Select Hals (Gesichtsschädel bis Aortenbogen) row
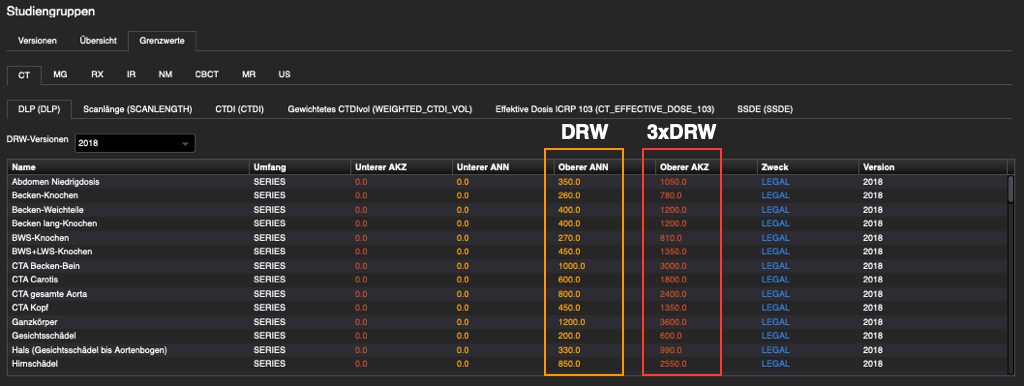This screenshot has width=1024, height=386. [x=507, y=350]
